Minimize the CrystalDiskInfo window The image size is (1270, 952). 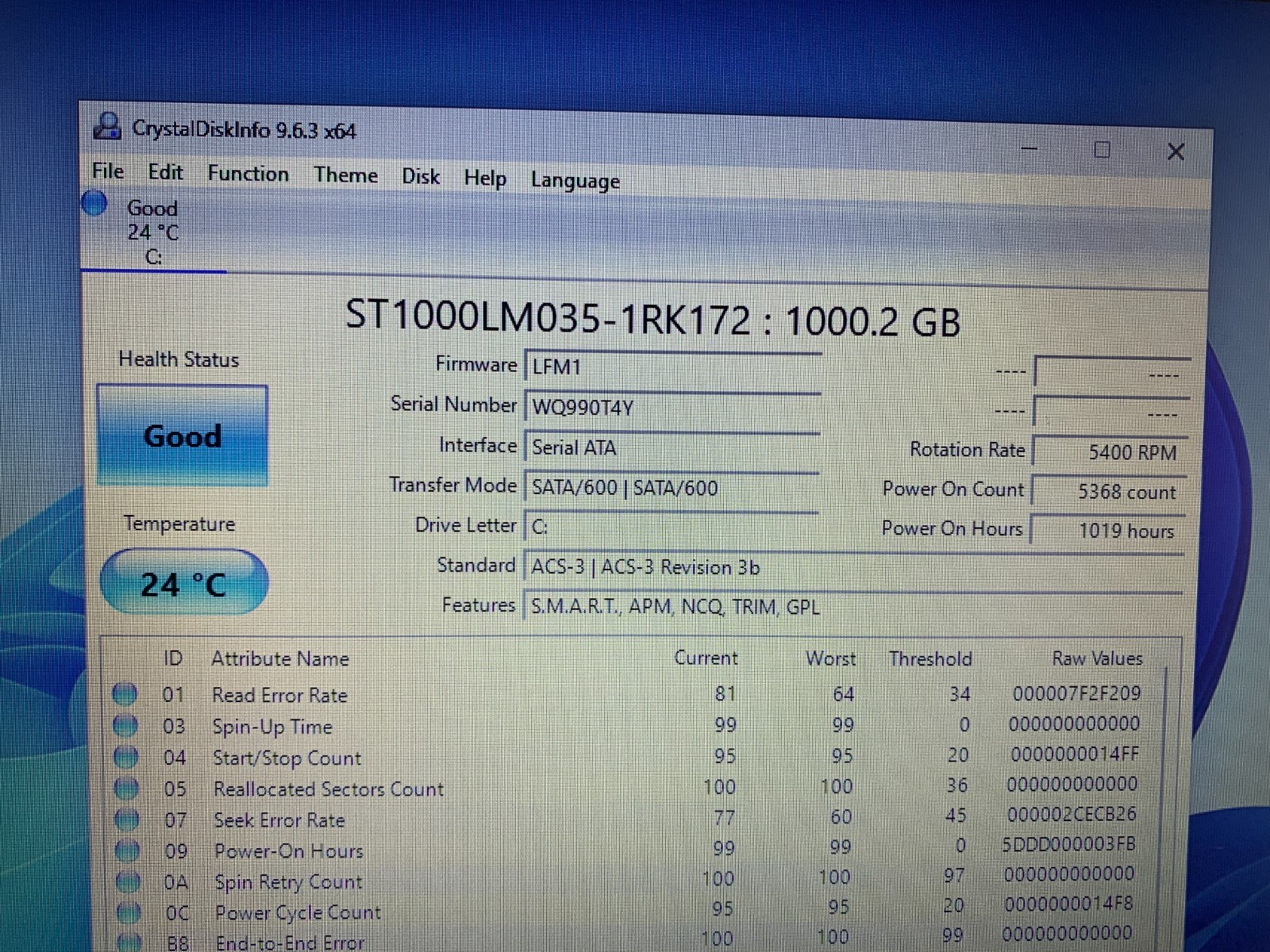[x=1029, y=148]
